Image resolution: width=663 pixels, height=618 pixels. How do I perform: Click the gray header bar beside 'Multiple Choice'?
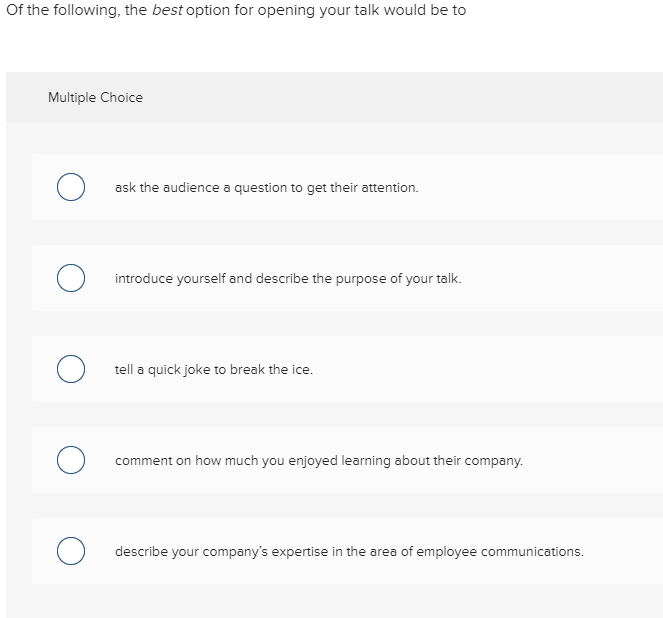click(400, 97)
